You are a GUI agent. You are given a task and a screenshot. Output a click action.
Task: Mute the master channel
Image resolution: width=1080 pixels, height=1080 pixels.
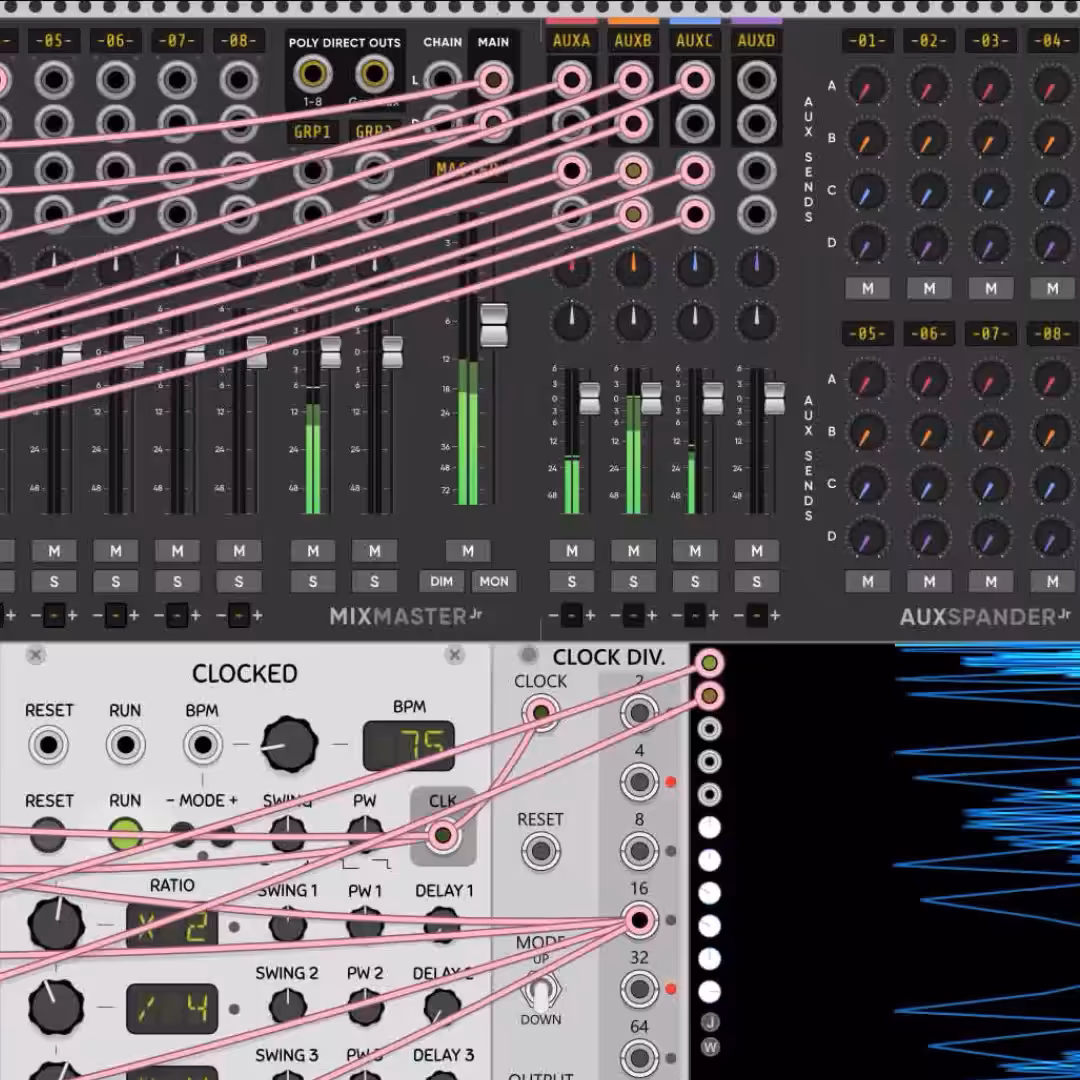click(468, 551)
